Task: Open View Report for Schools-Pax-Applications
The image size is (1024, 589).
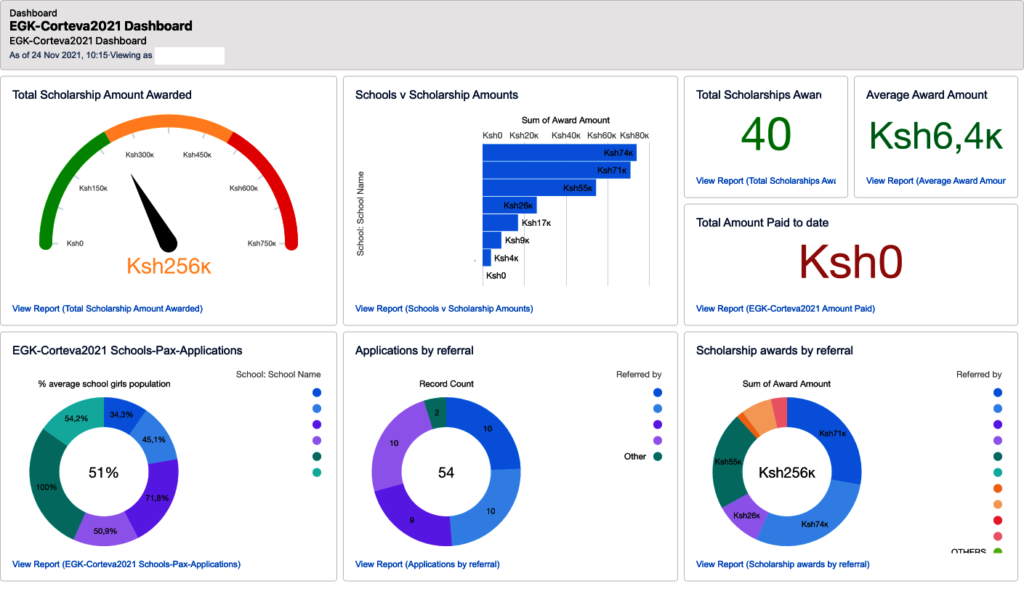Action: click(x=126, y=564)
